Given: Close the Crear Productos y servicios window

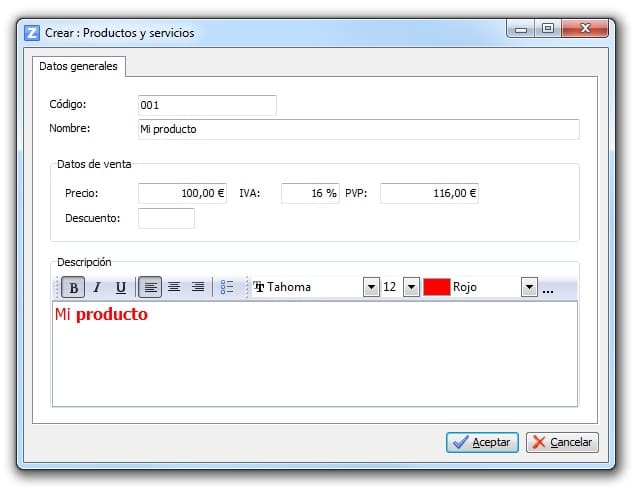Looking at the screenshot, I should [585, 29].
